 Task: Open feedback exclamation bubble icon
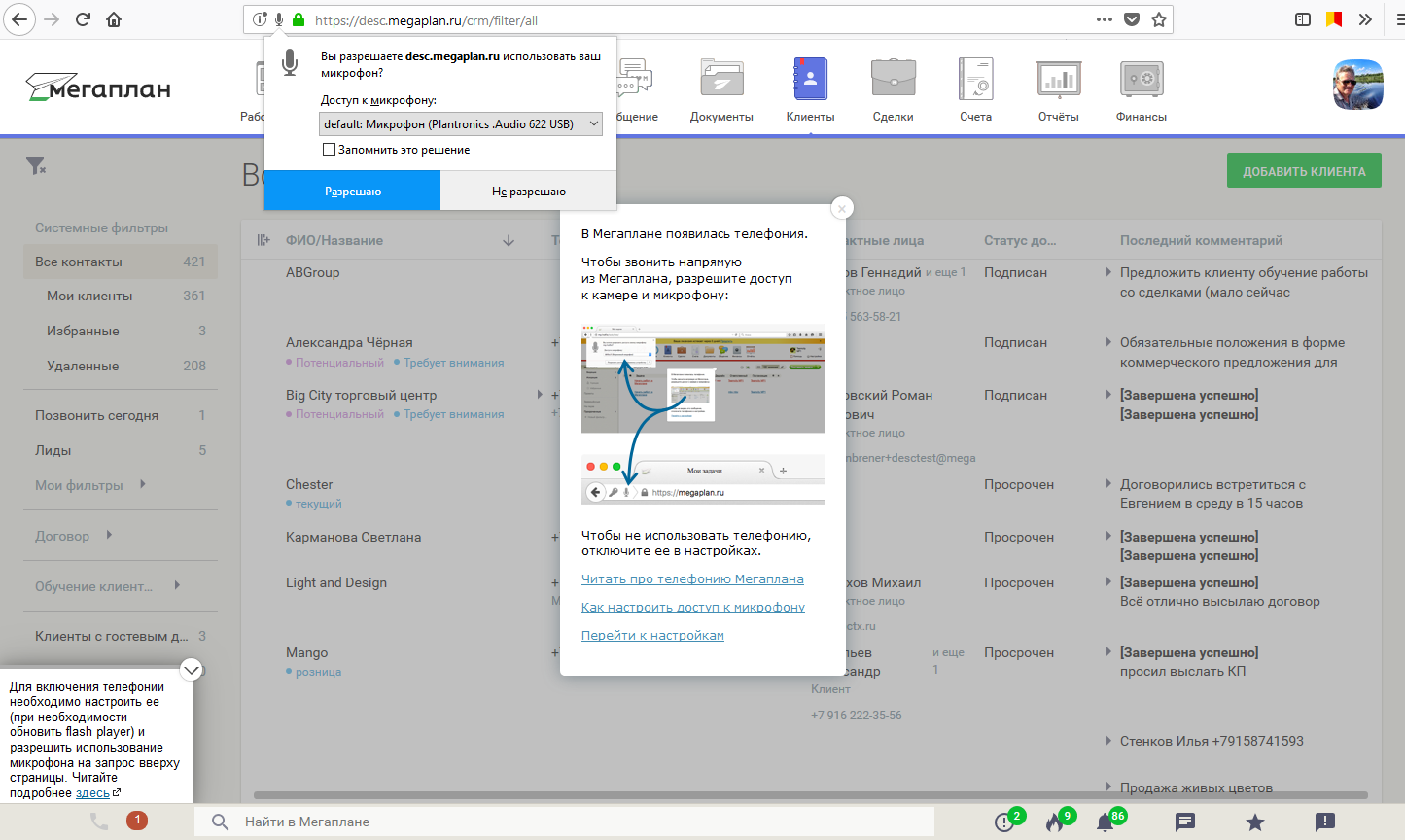(x=1324, y=822)
